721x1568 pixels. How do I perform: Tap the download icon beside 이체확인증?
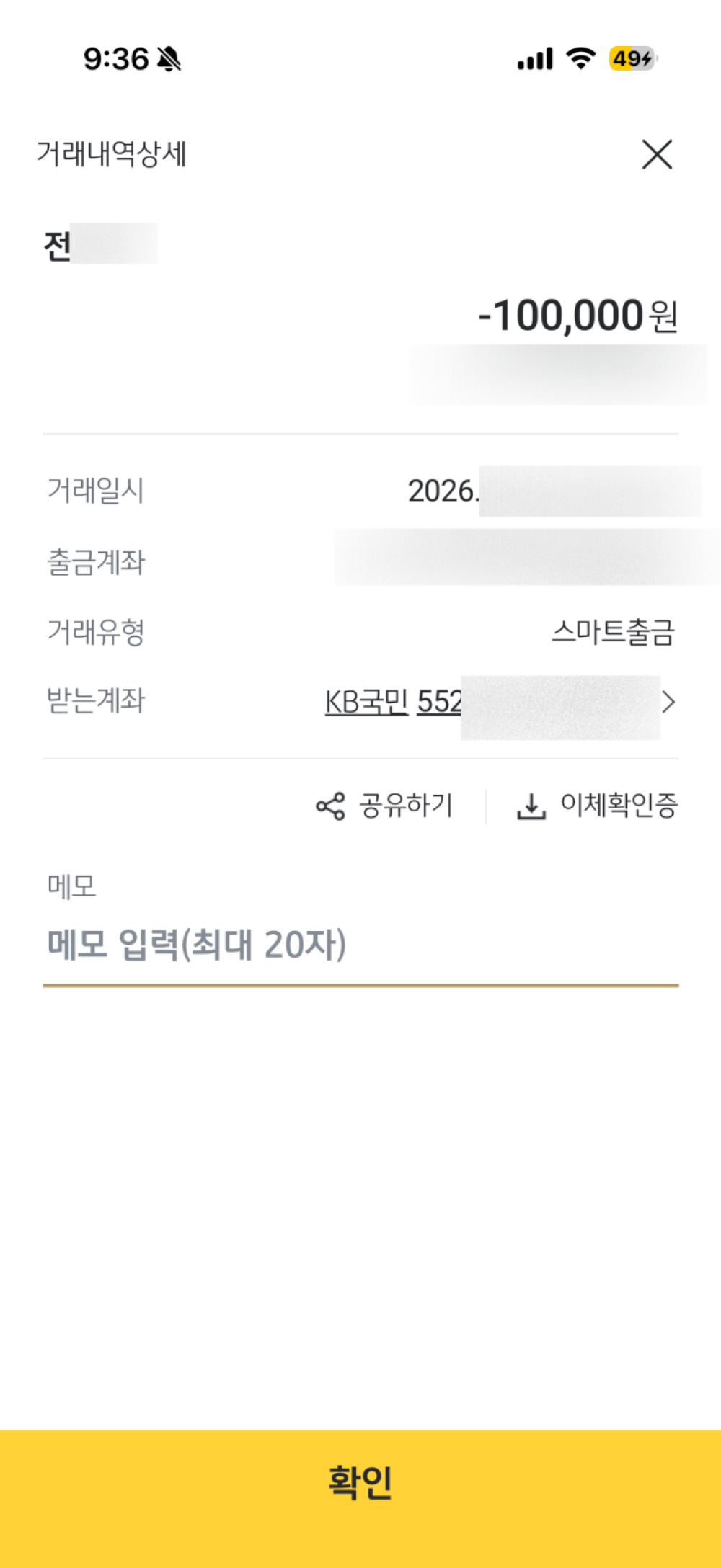pyautogui.click(x=531, y=806)
